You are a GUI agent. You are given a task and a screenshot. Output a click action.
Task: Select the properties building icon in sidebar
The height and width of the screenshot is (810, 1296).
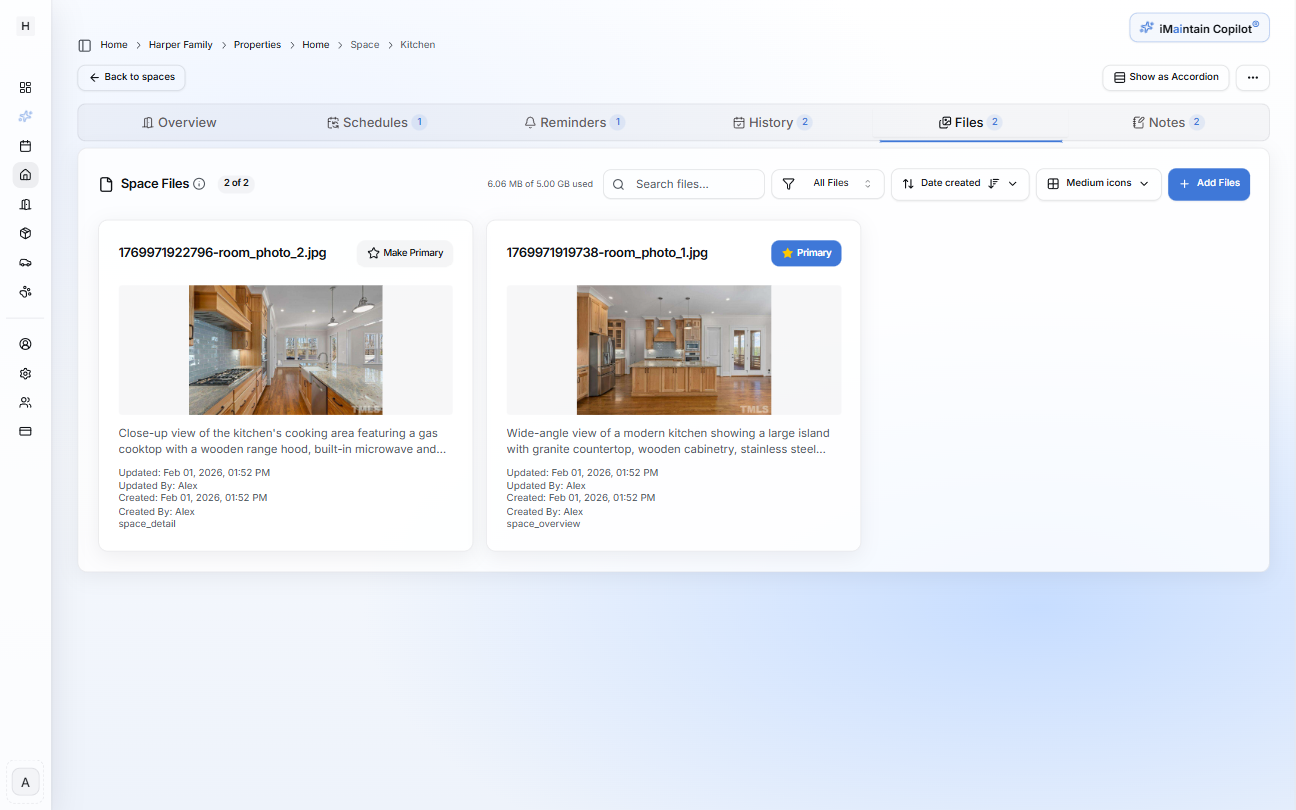[x=25, y=204]
